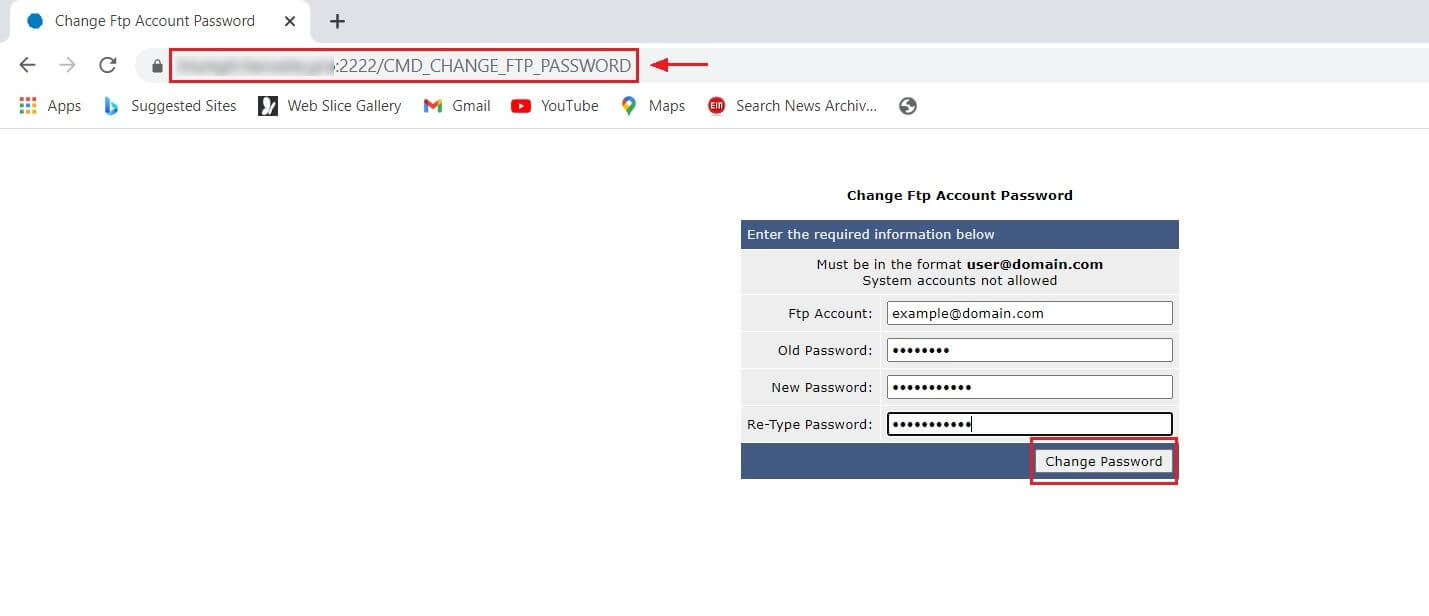Open the Suggested Sites bookmark

pyautogui.click(x=170, y=106)
